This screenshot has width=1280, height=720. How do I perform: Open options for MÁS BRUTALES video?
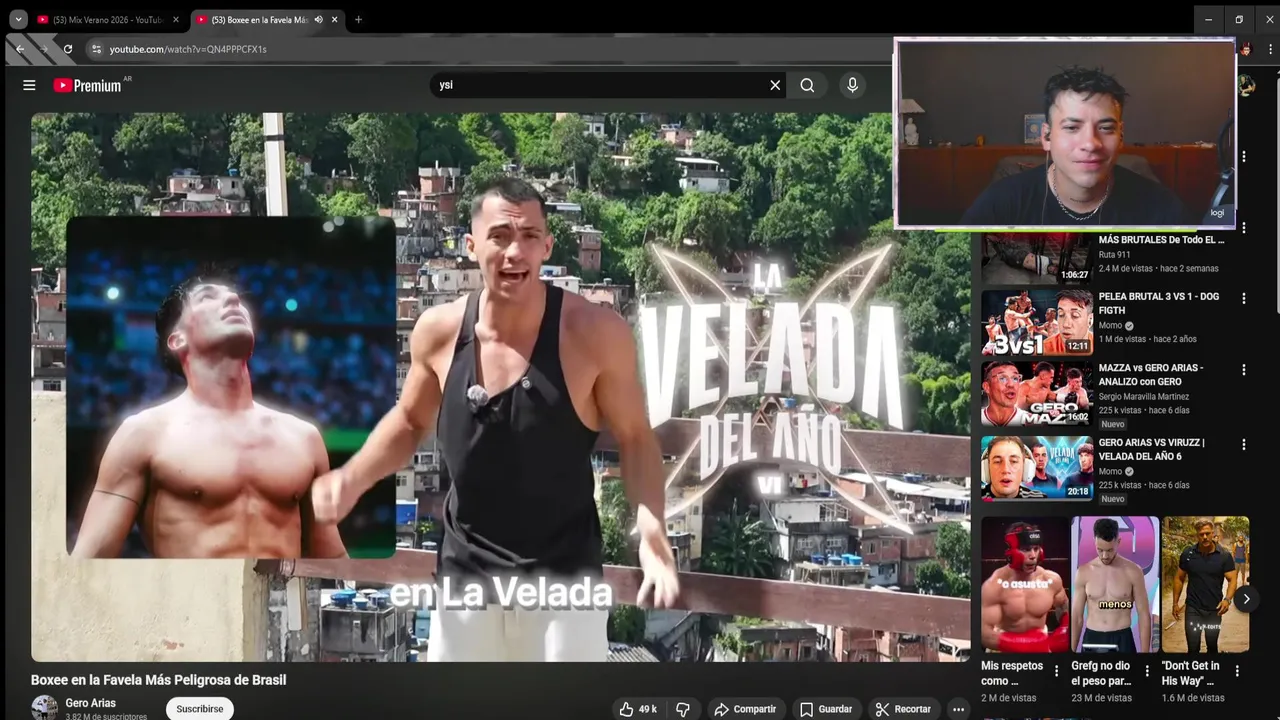1244,228
